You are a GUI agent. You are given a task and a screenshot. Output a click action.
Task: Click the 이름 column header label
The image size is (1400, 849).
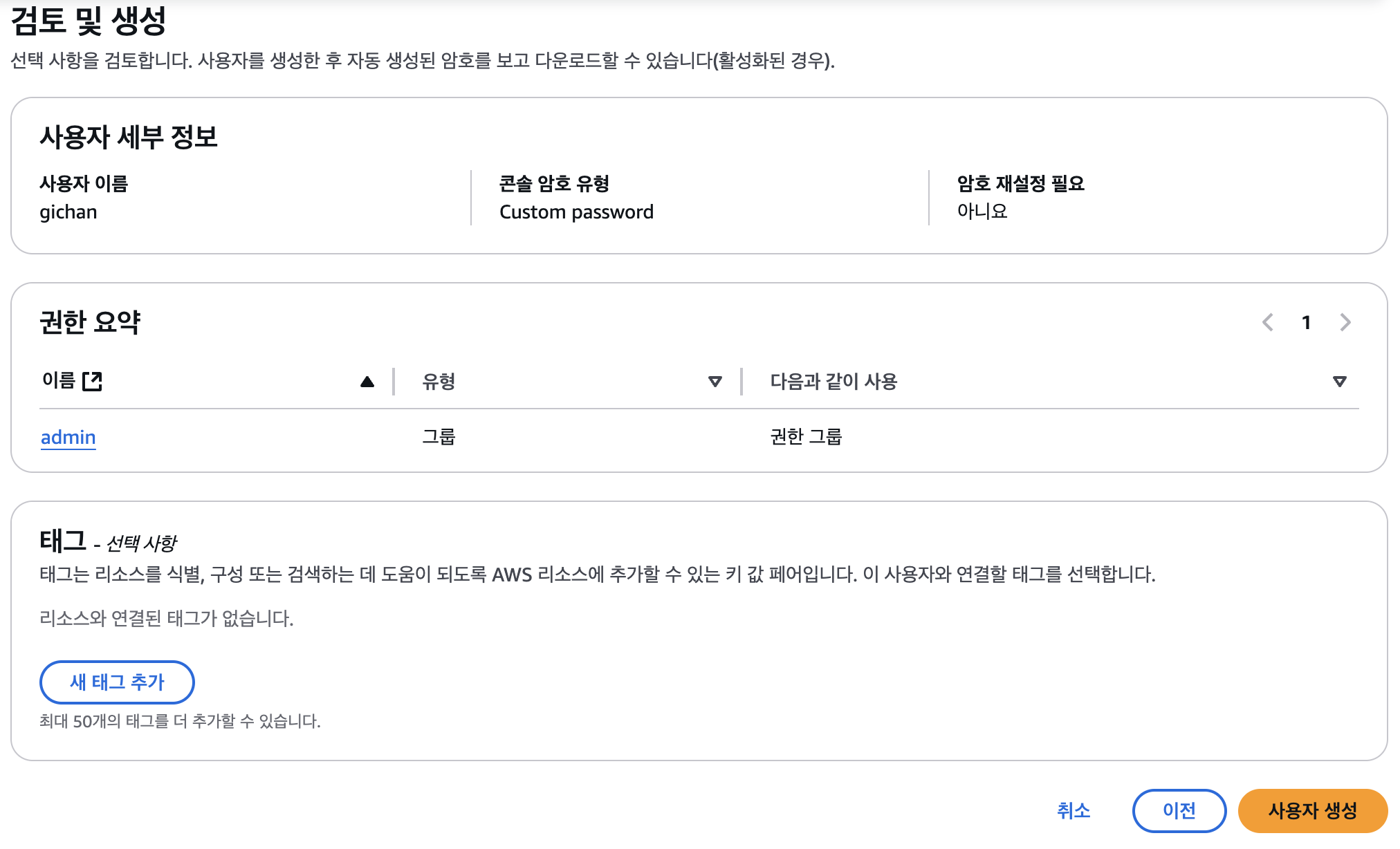[58, 381]
